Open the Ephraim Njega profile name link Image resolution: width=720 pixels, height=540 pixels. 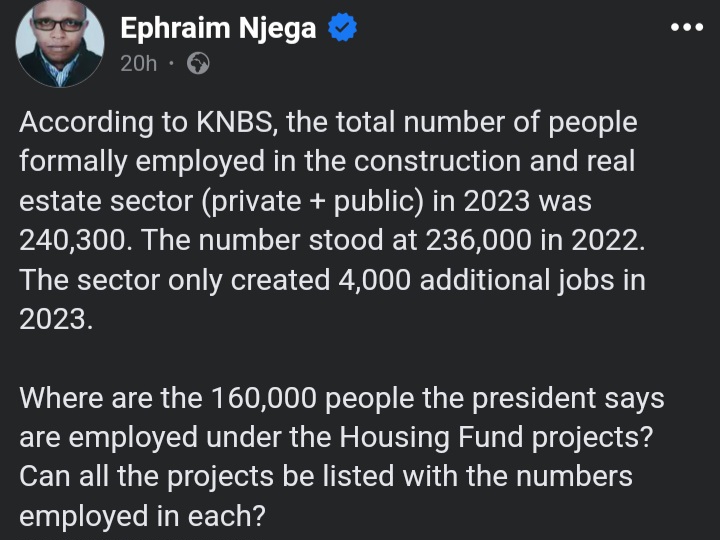click(x=218, y=28)
